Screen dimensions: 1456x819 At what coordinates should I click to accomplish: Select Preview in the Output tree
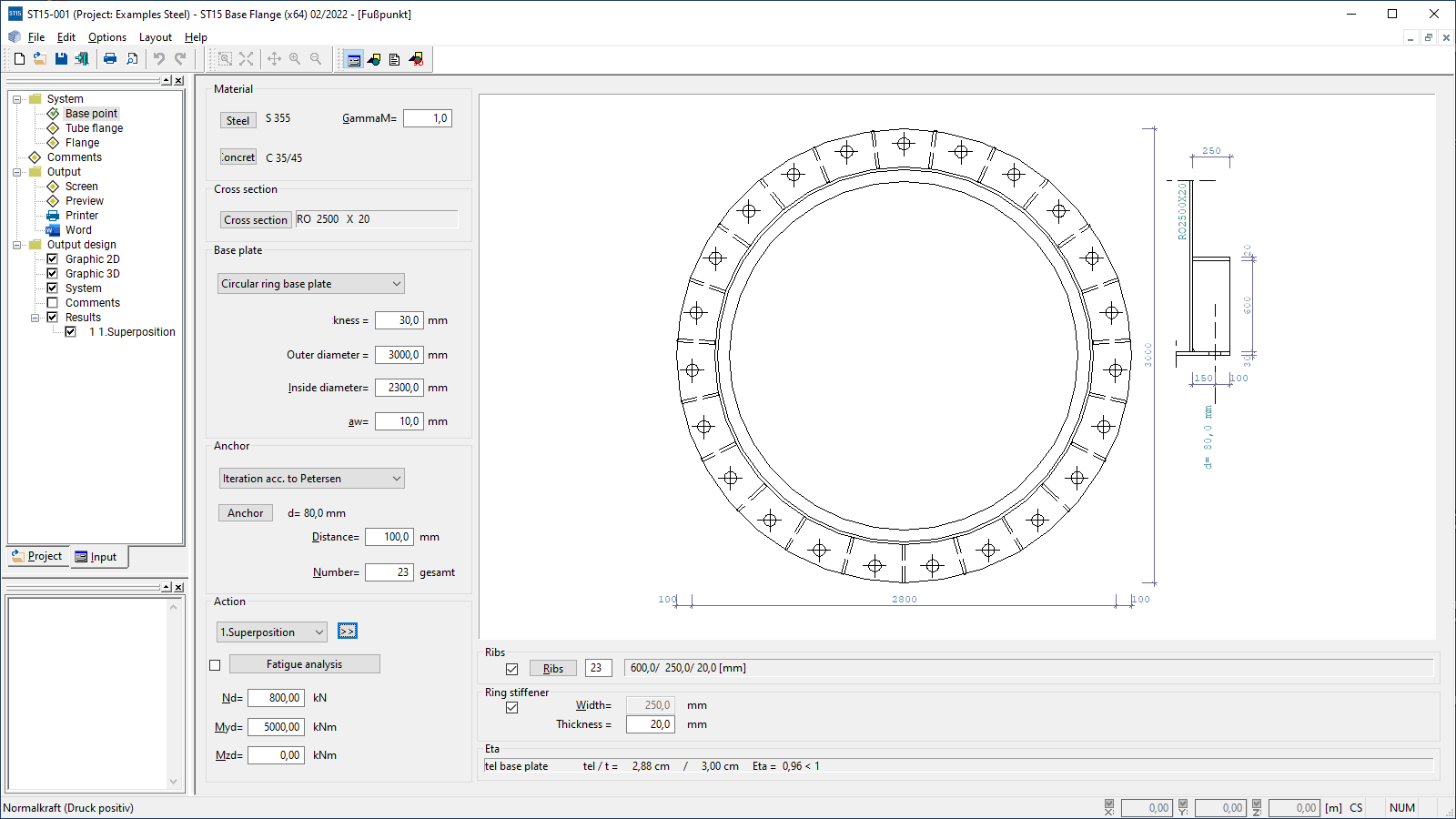click(x=85, y=201)
